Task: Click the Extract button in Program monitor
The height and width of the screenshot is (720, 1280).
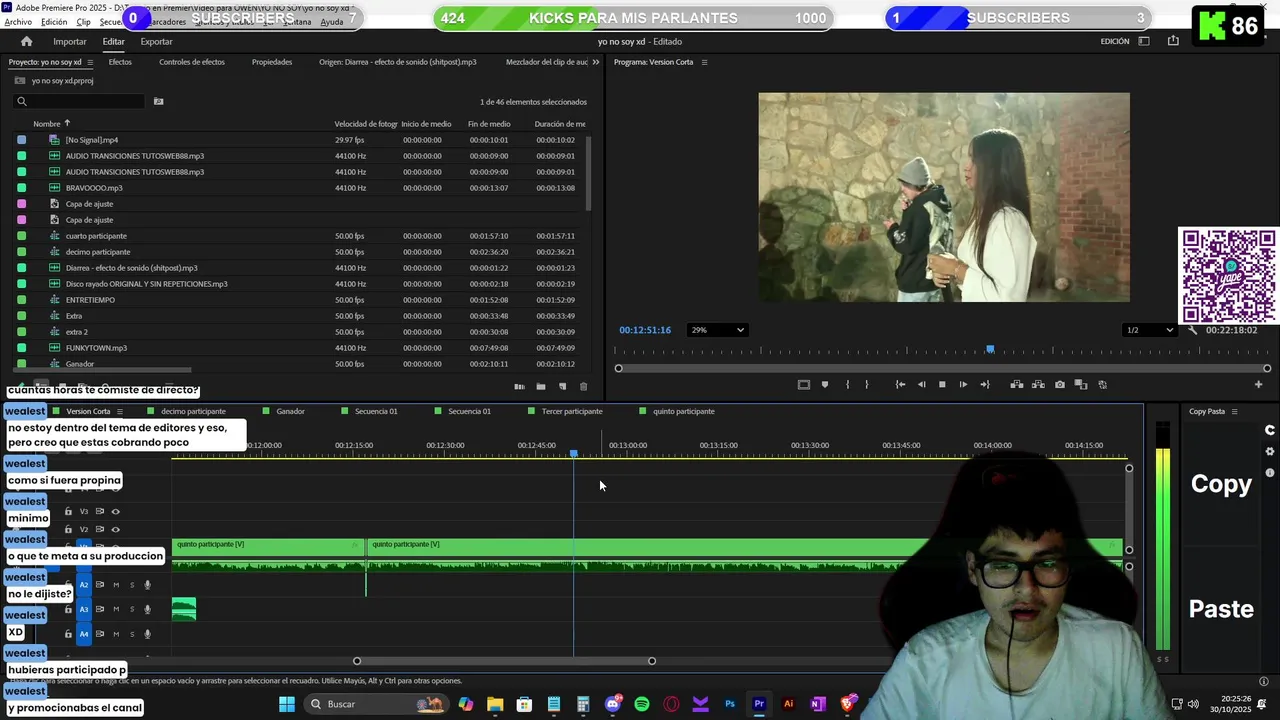Action: 1038,384
